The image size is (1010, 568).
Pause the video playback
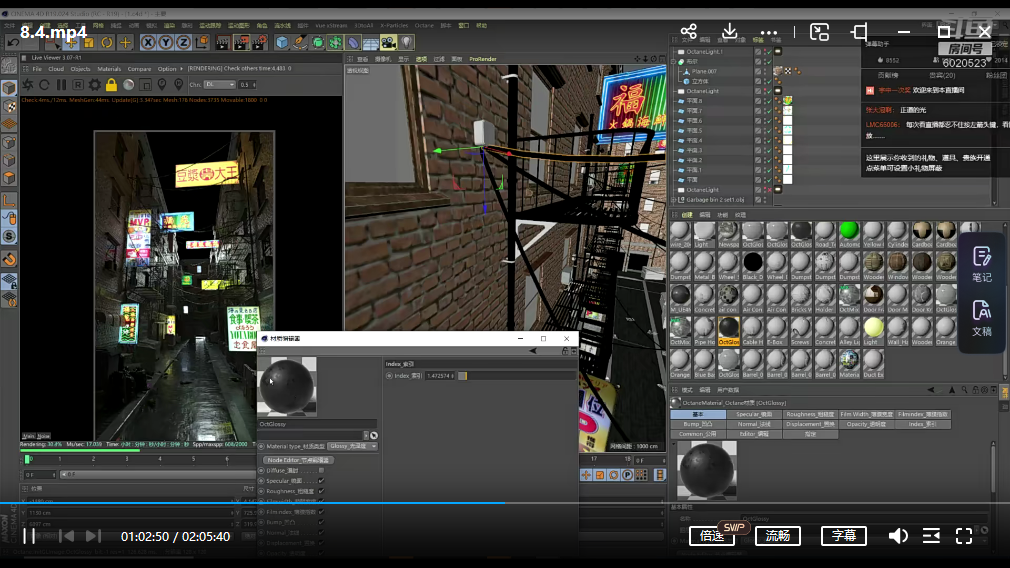(x=29, y=536)
